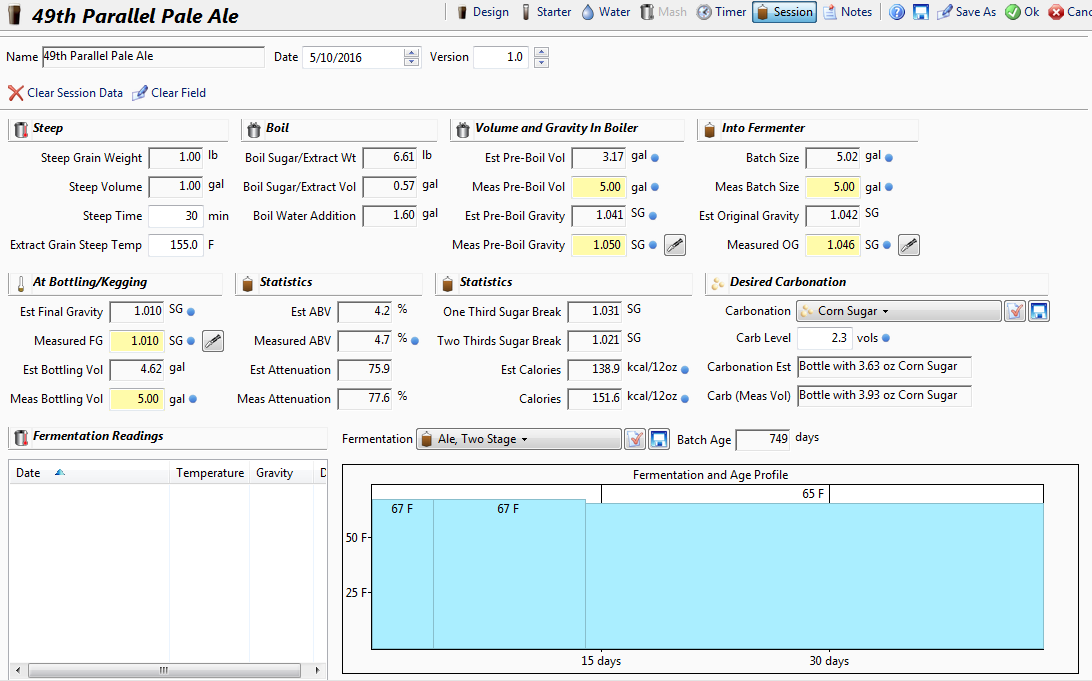Select the Session tab
The height and width of the screenshot is (681, 1092).
pos(784,12)
